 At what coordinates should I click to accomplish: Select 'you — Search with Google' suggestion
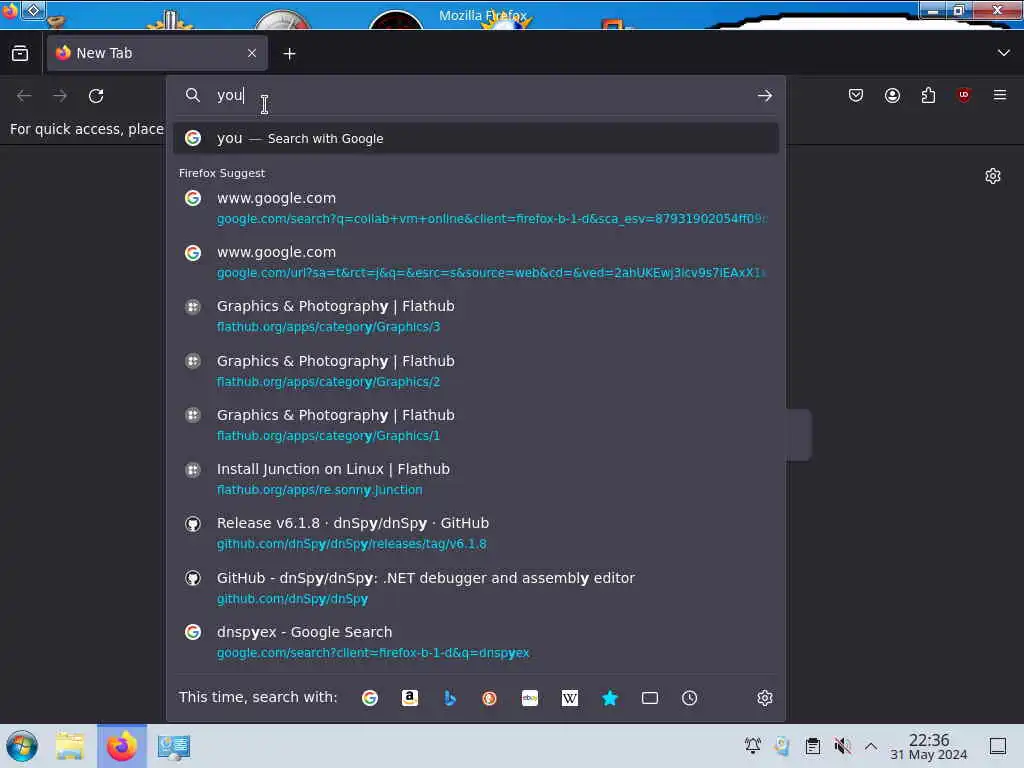tap(476, 138)
